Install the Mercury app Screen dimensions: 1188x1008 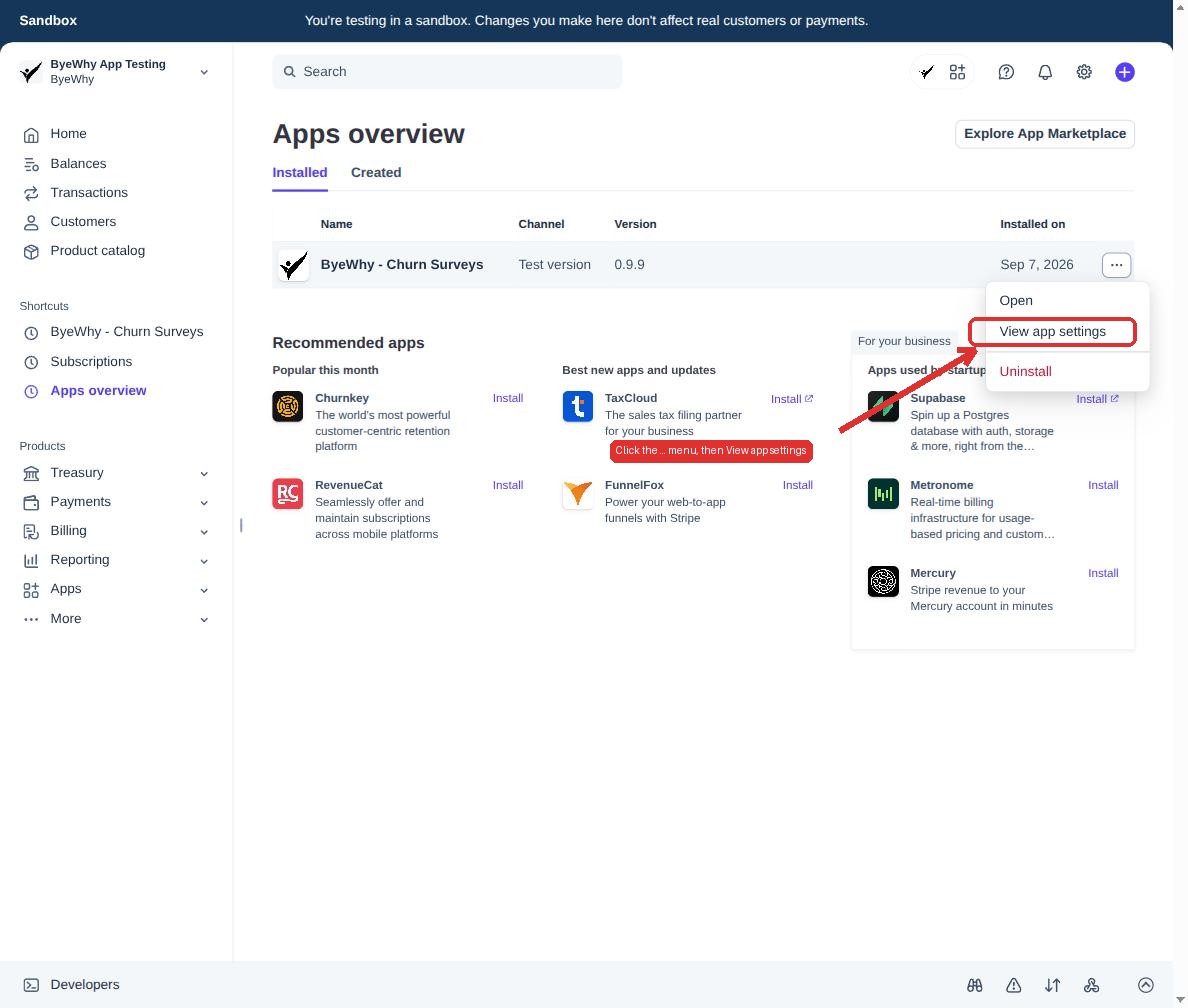[1103, 574]
